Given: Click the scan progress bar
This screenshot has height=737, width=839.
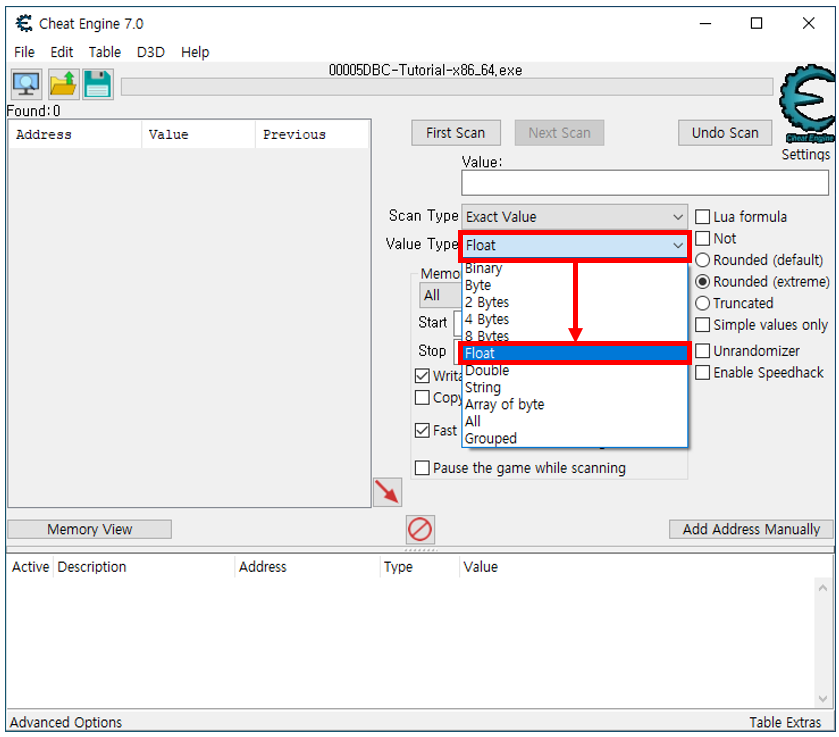Looking at the screenshot, I should pos(447,87).
